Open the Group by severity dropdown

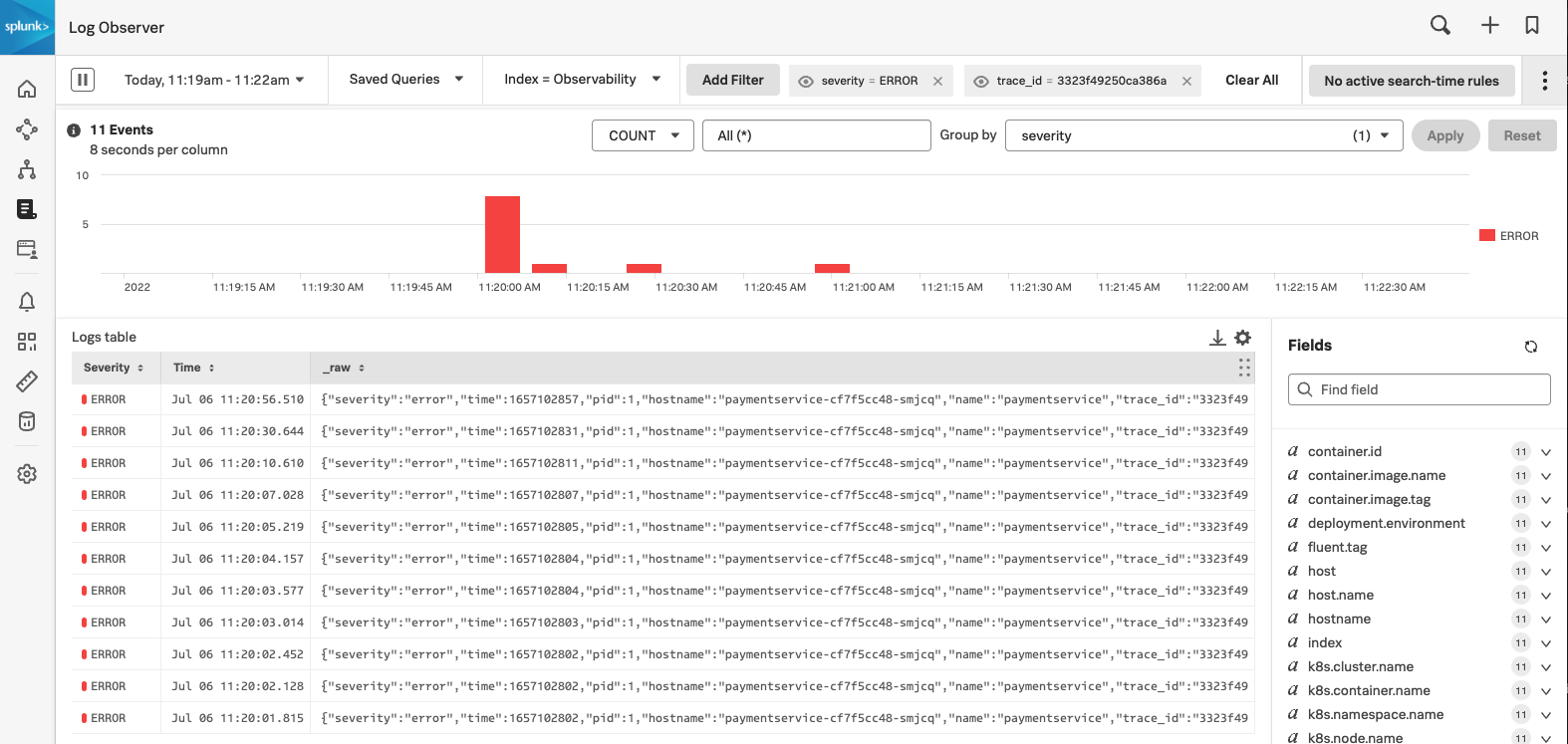[x=1204, y=135]
